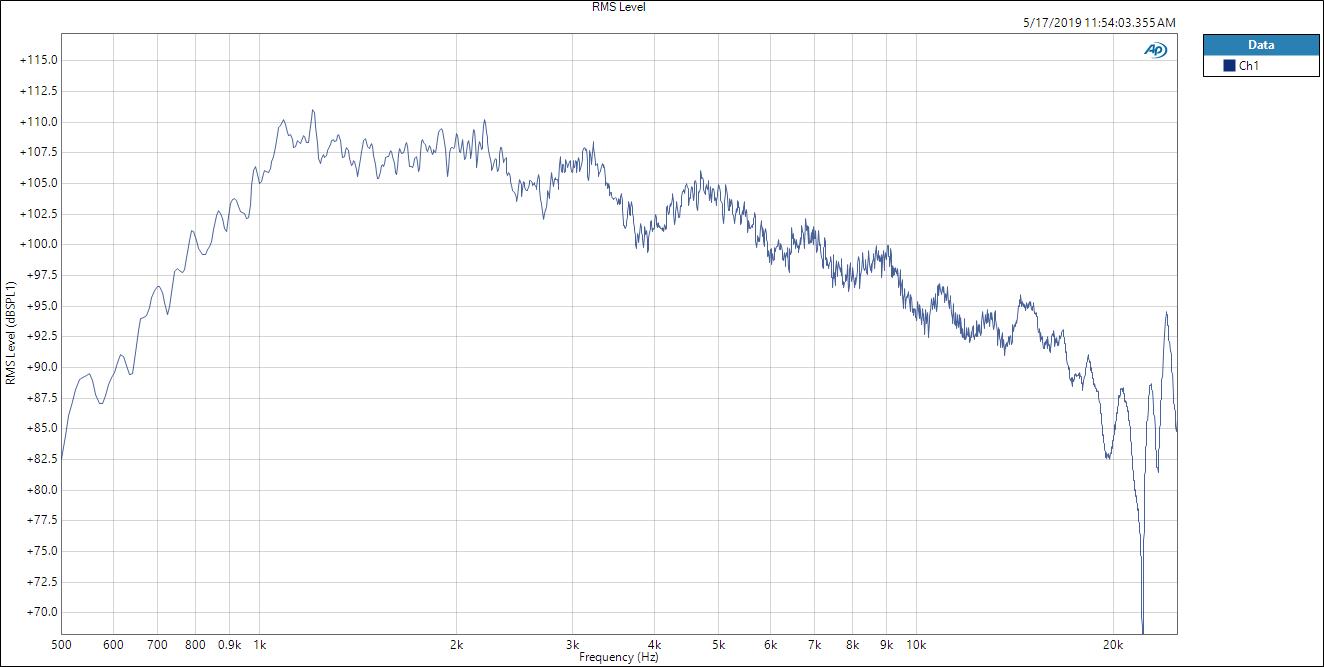Click the +92.5 y-axis value
The image size is (1324, 667).
click(x=42, y=336)
